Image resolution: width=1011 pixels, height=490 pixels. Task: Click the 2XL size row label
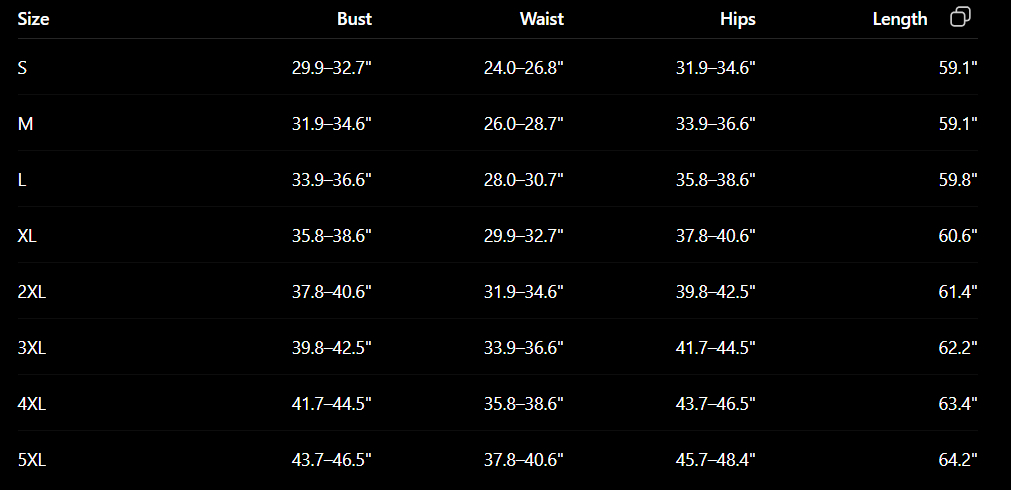point(32,292)
